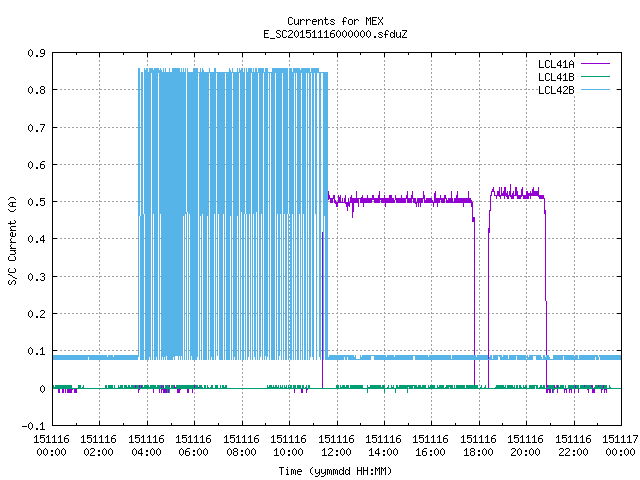Click the purple LCL41A legend line sample
Viewport: 640px width, 480px height.
point(596,64)
